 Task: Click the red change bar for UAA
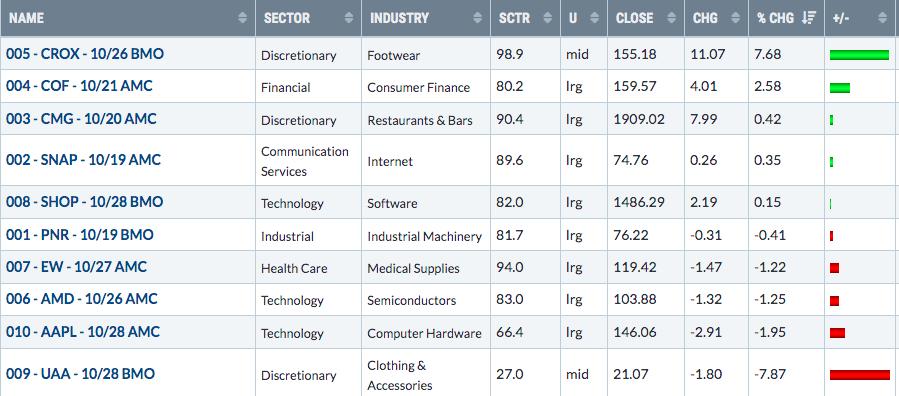[x=859, y=375]
